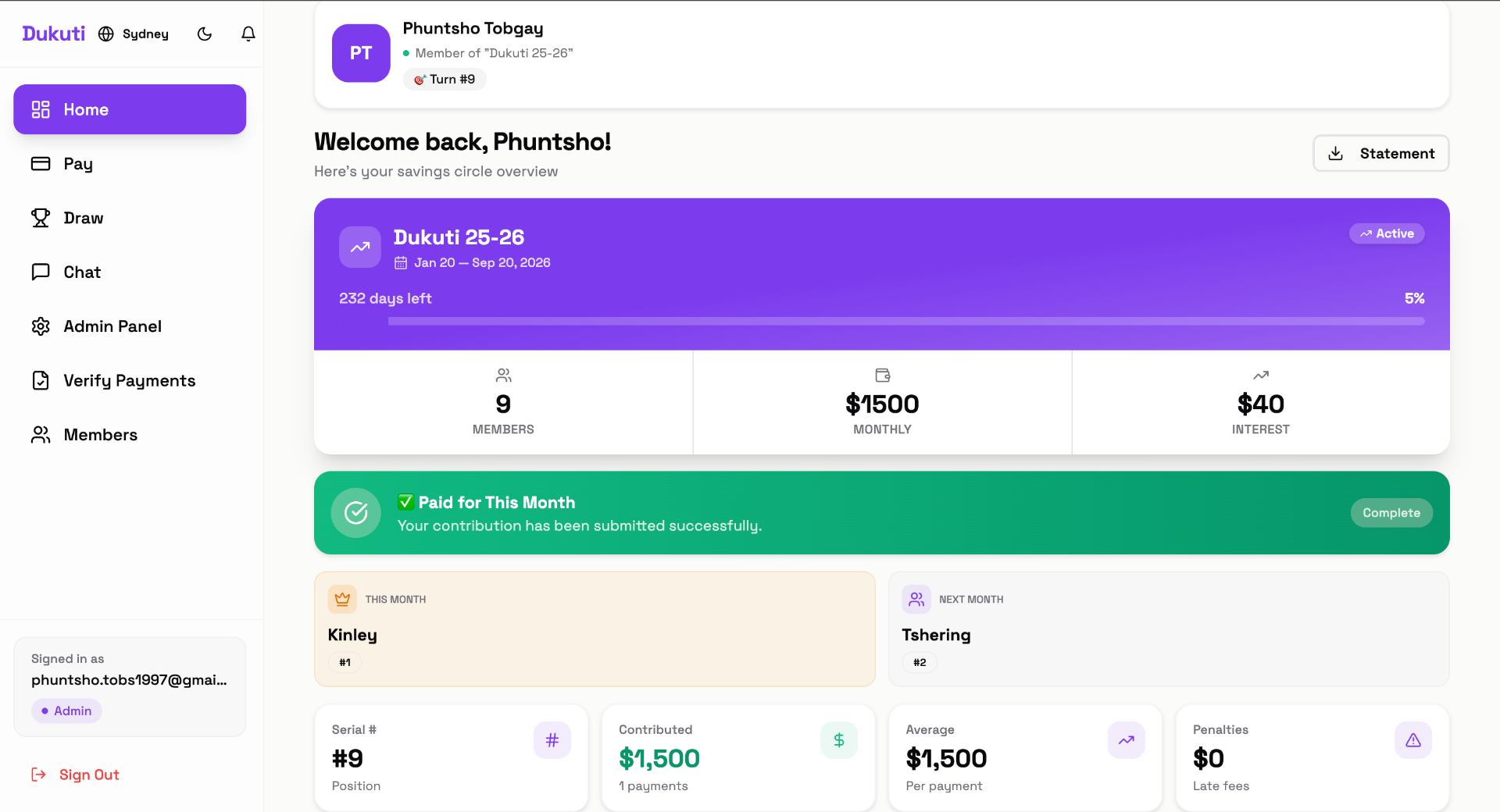Image resolution: width=1500 pixels, height=812 pixels.
Task: Open the Draw page trophy icon
Action: 41,218
